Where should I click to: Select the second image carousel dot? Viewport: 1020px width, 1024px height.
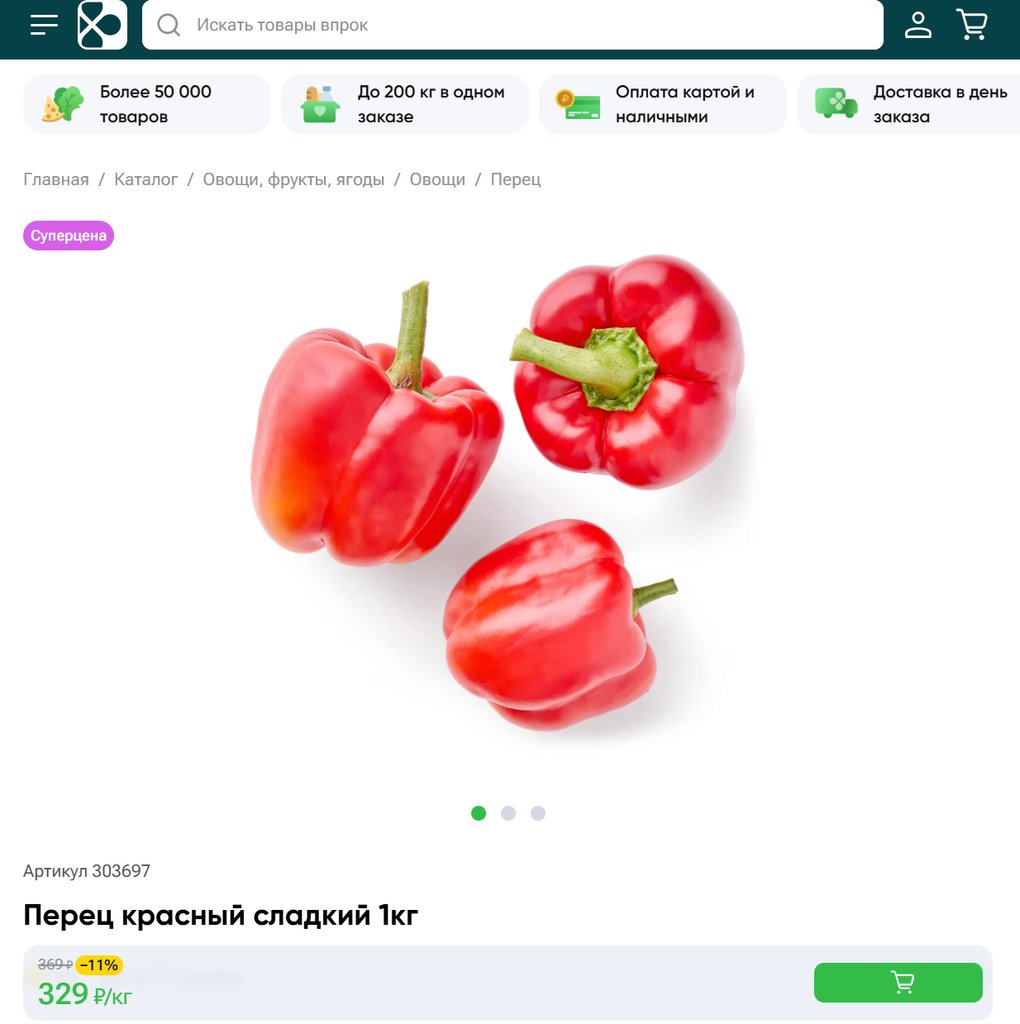coord(508,813)
